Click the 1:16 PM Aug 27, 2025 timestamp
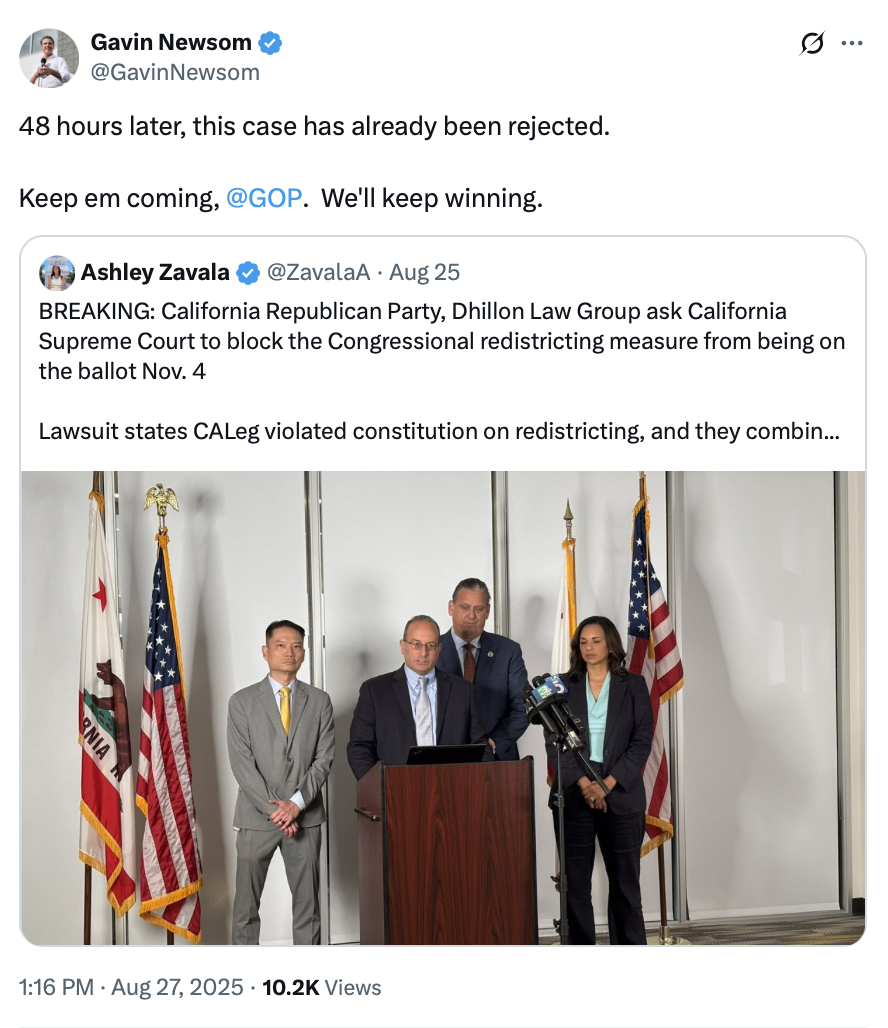This screenshot has width=888, height=1028. [x=131, y=987]
